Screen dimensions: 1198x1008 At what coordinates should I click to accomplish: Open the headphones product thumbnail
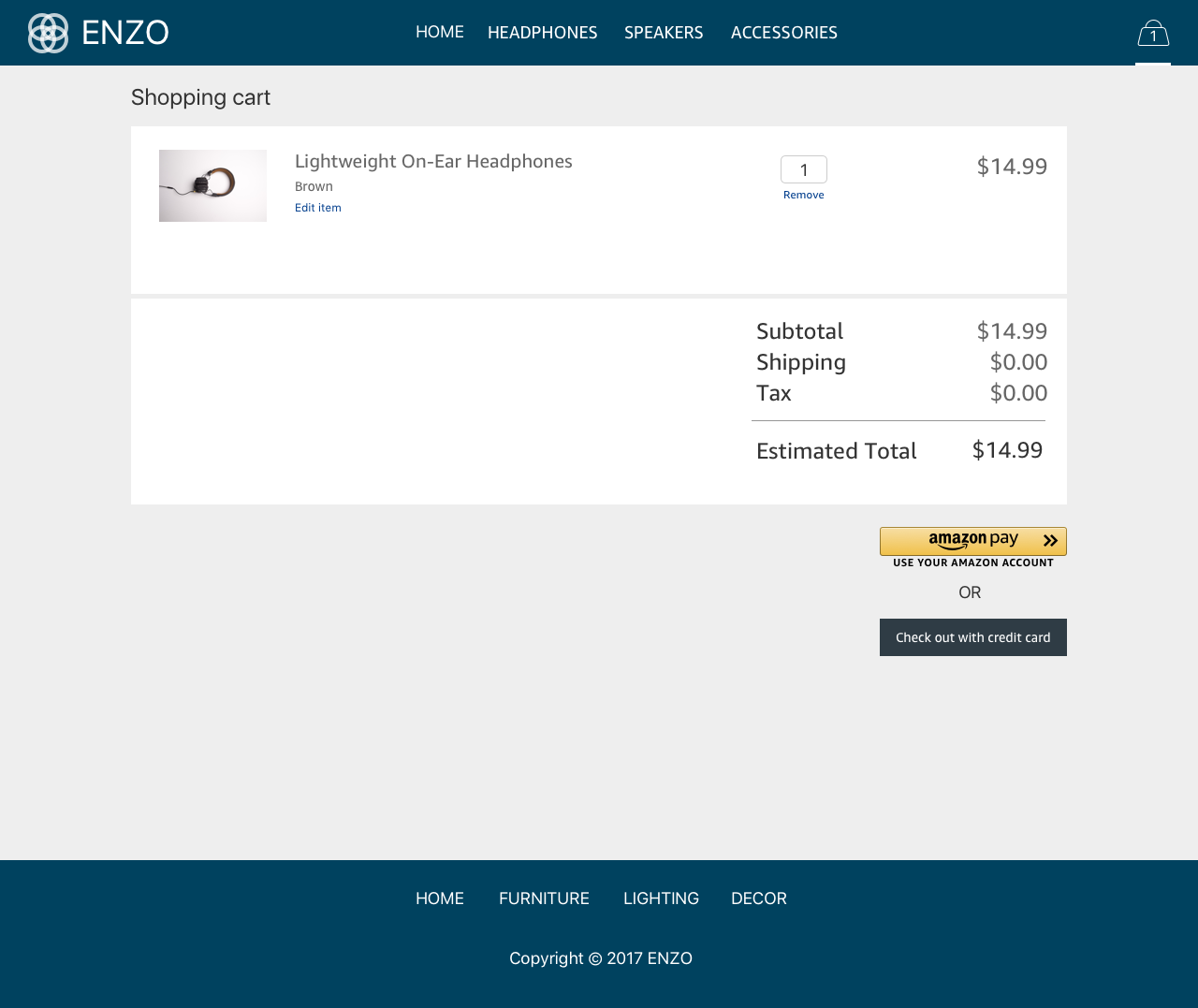coord(212,185)
